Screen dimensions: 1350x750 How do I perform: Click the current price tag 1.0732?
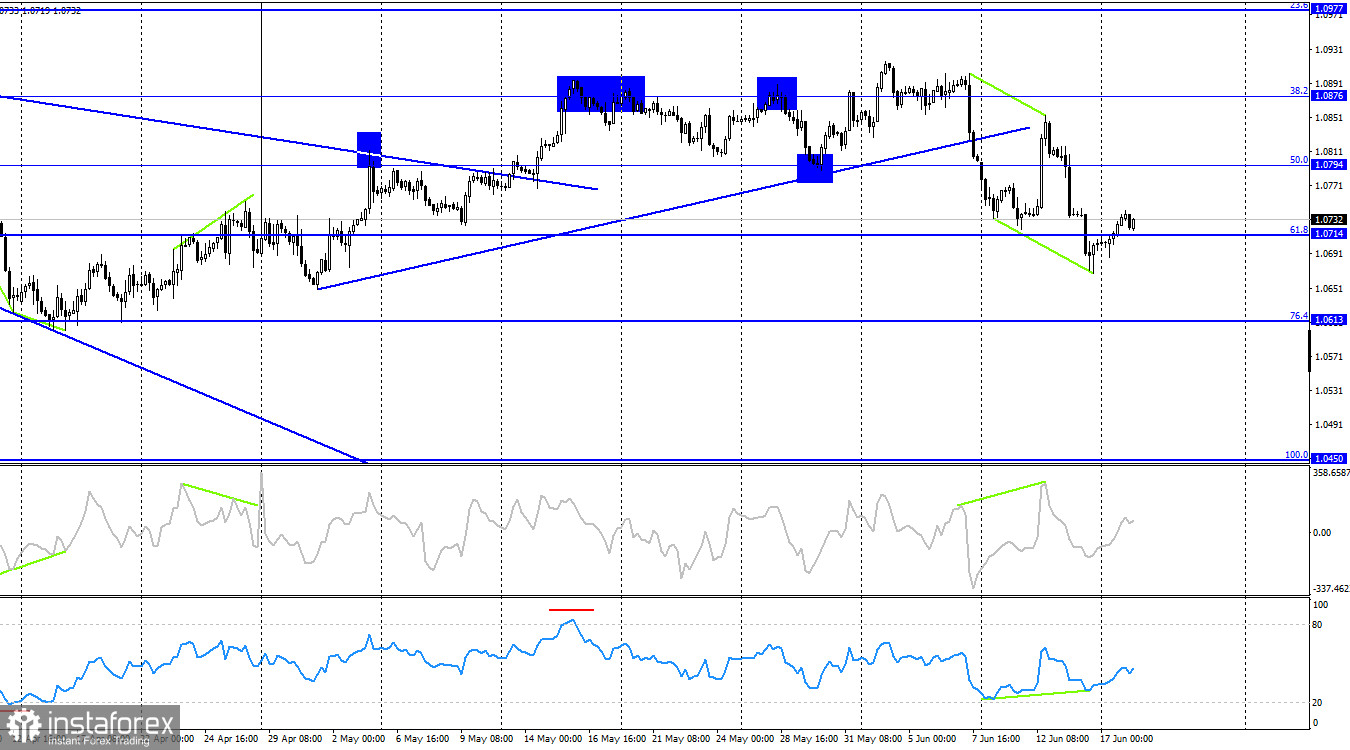point(1328,219)
